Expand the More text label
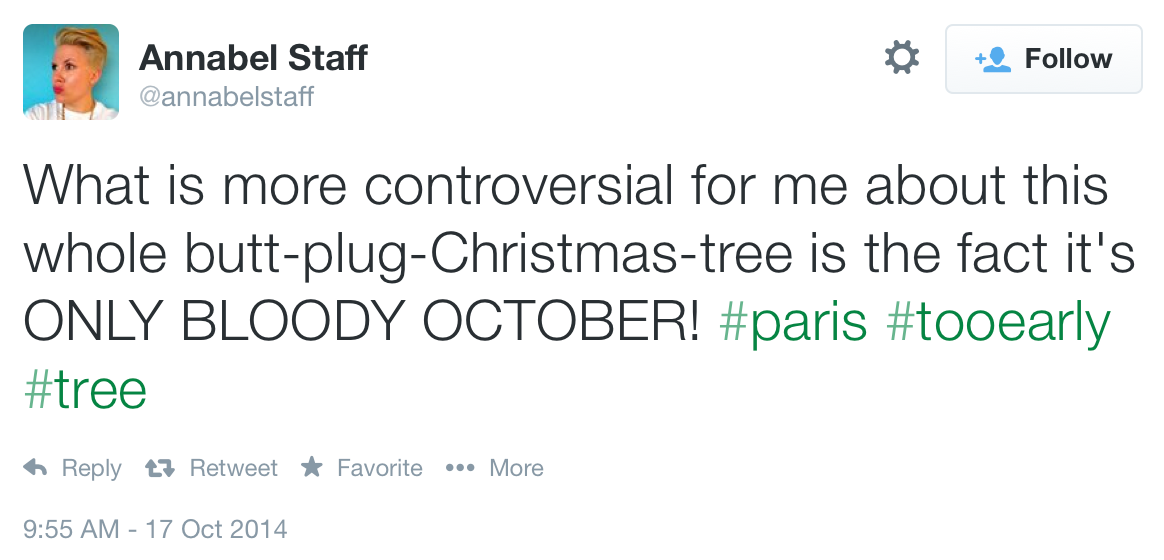Viewport: 1164px width, 560px height. point(516,468)
